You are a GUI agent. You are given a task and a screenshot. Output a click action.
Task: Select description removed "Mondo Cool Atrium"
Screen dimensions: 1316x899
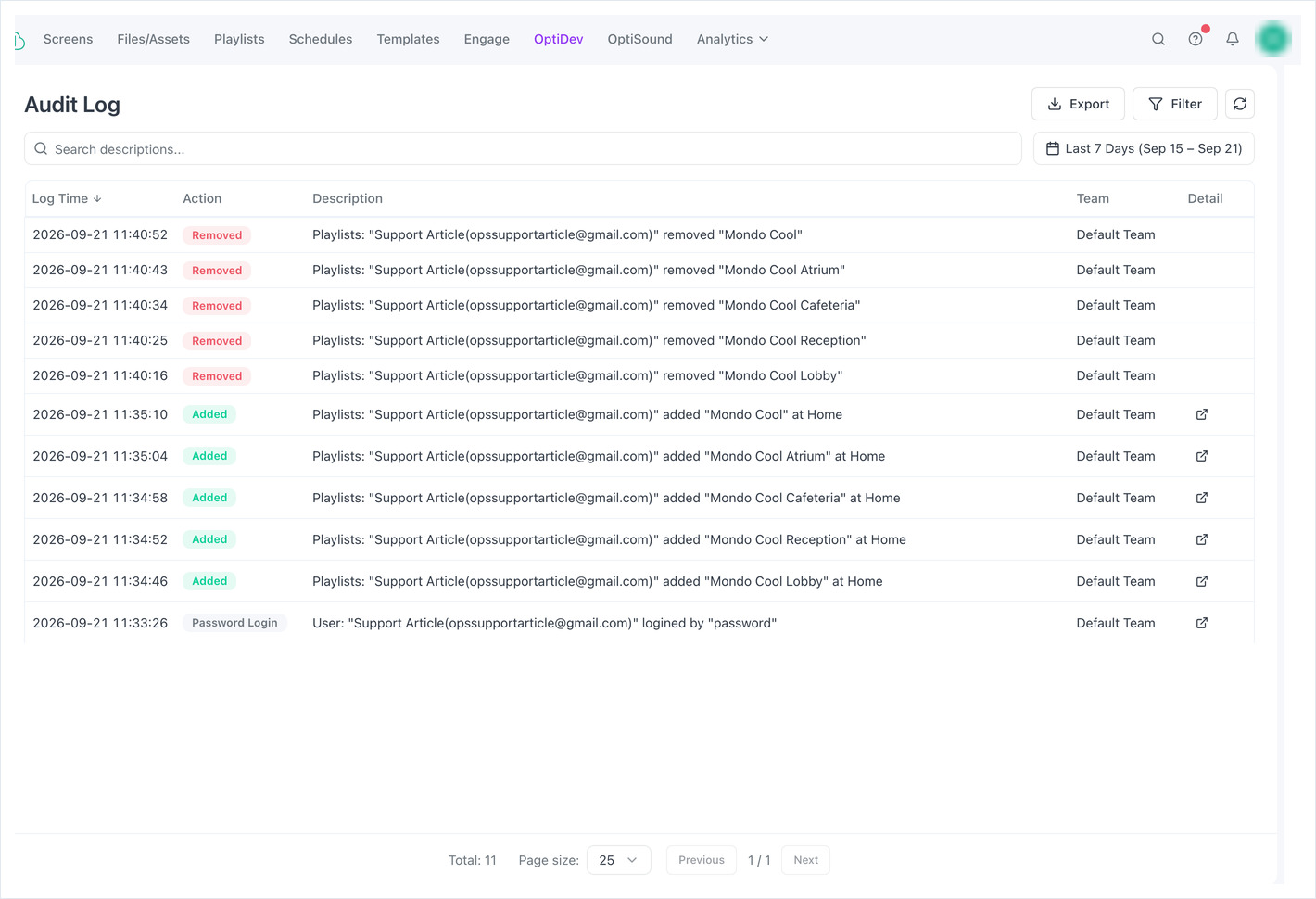click(x=578, y=270)
